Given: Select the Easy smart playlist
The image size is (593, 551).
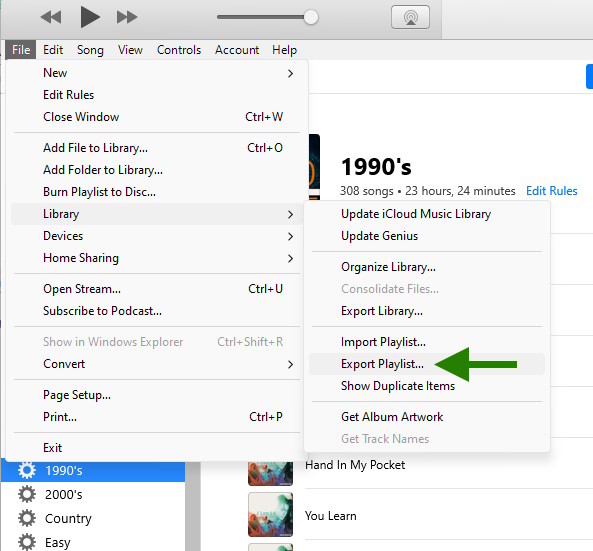Looking at the screenshot, I should coord(93,542).
